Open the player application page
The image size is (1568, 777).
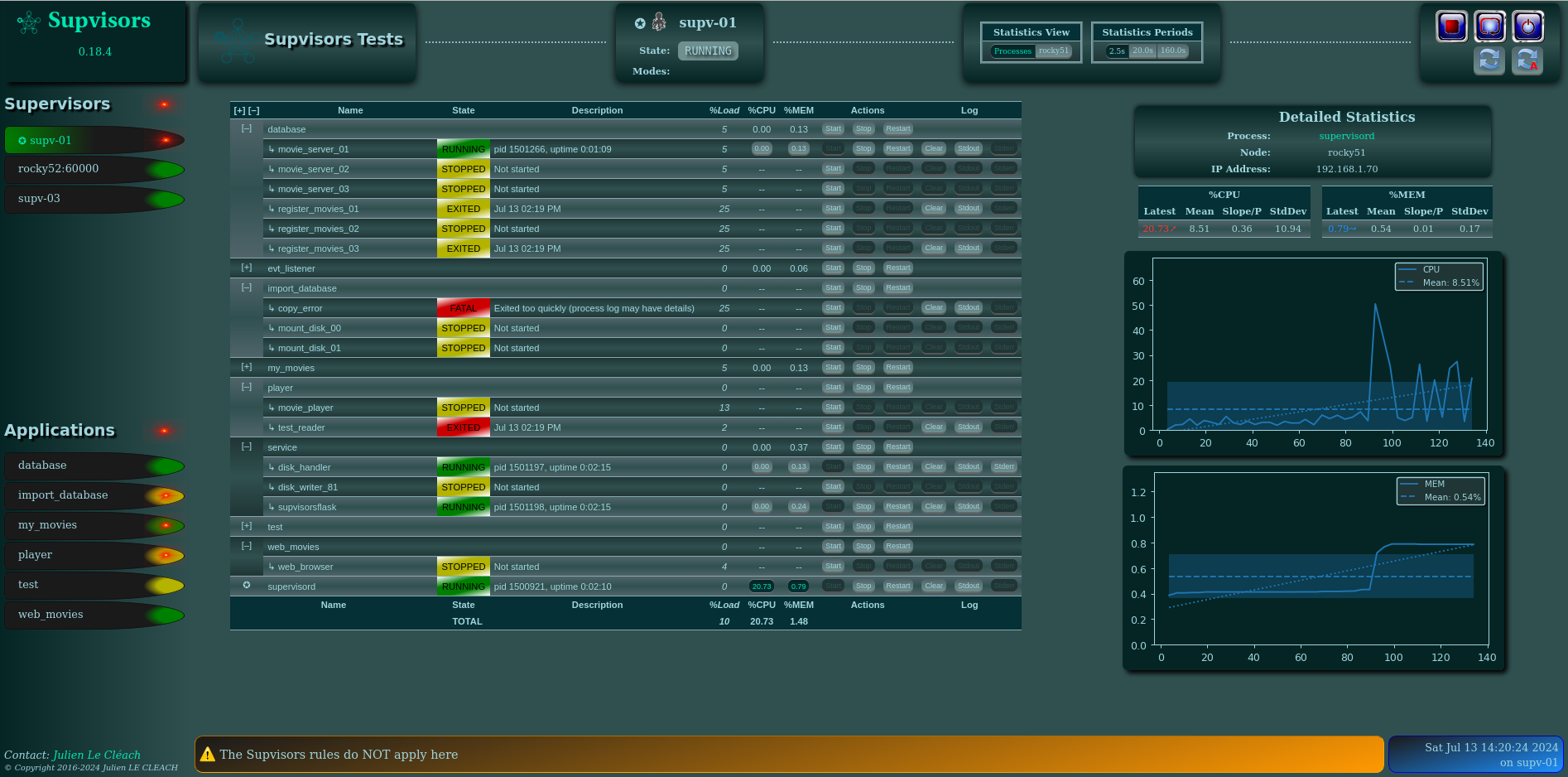pos(94,556)
